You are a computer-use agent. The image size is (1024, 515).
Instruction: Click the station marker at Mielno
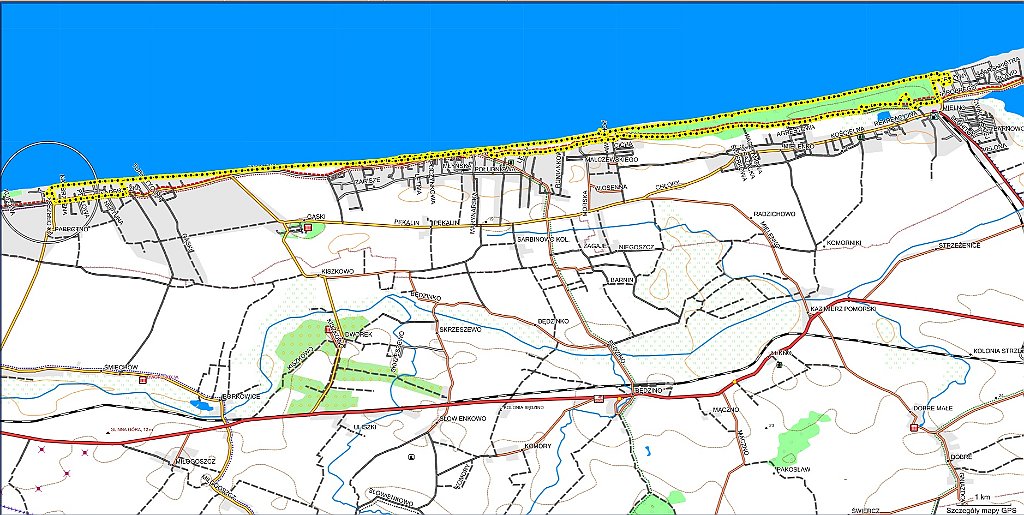(935, 115)
